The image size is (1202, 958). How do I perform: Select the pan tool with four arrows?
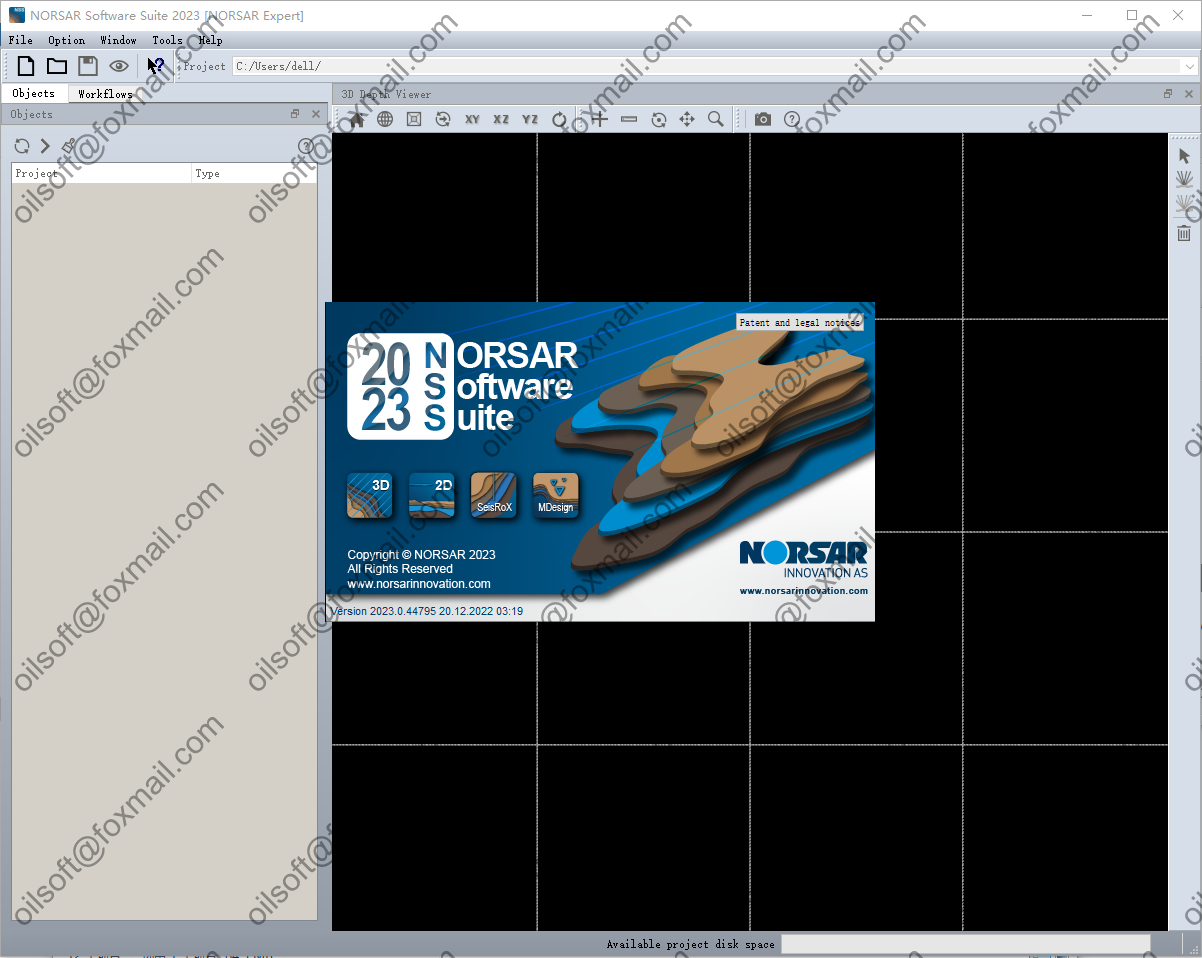(687, 119)
